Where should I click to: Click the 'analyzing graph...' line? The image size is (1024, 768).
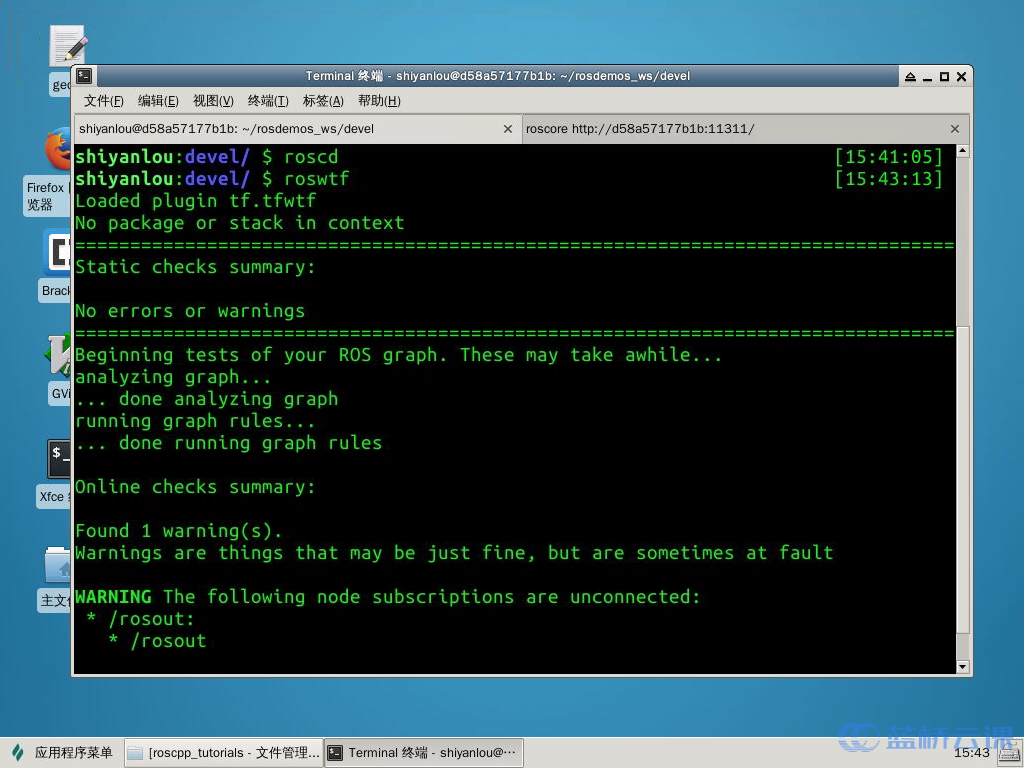[173, 377]
